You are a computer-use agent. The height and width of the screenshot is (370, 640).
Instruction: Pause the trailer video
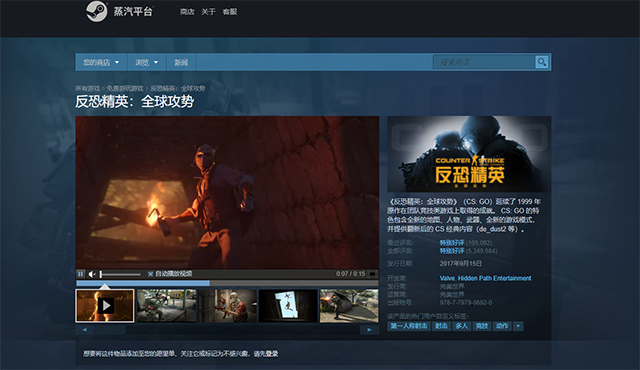tap(81, 274)
